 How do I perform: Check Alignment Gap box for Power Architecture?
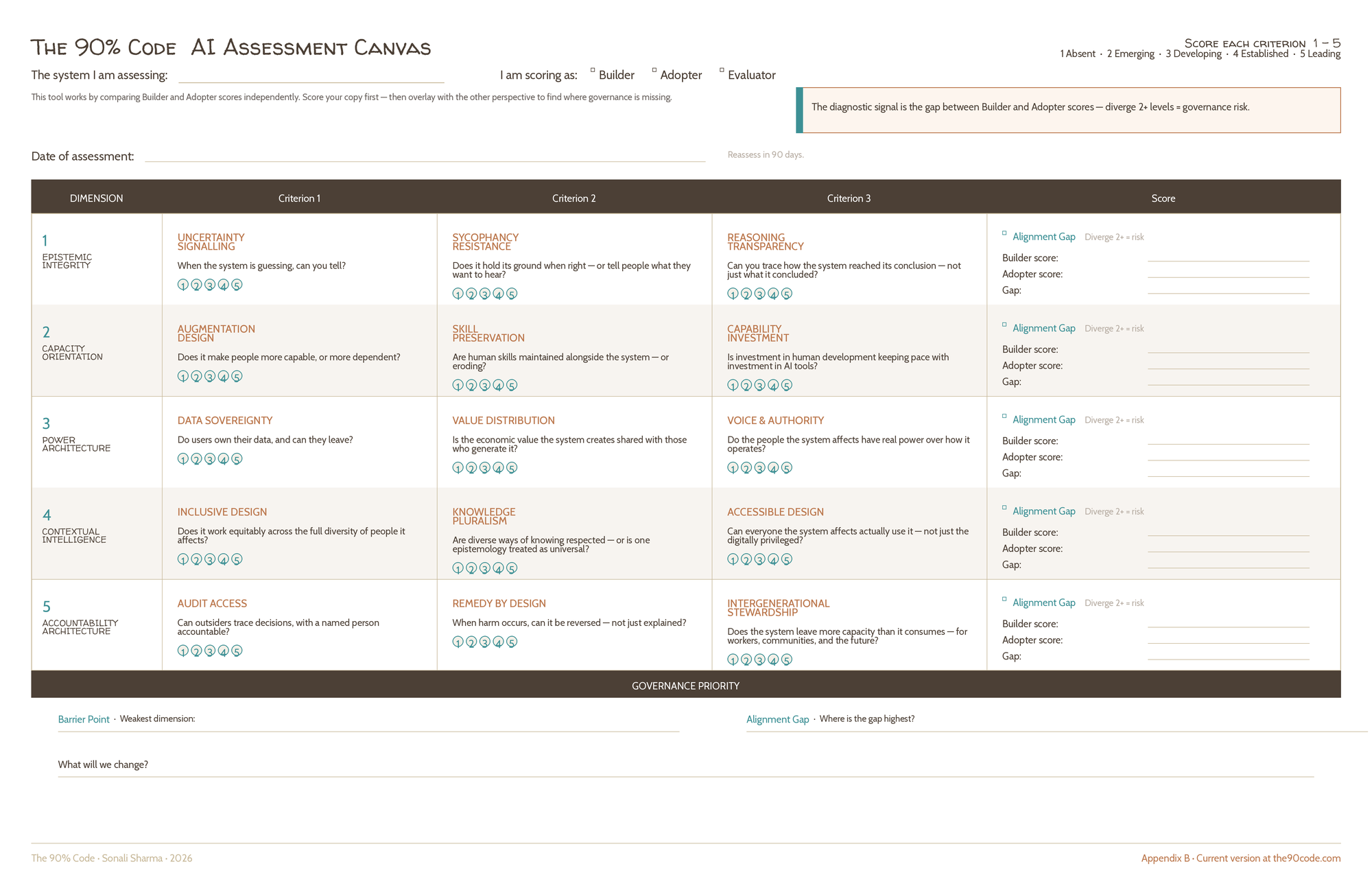tap(1004, 416)
